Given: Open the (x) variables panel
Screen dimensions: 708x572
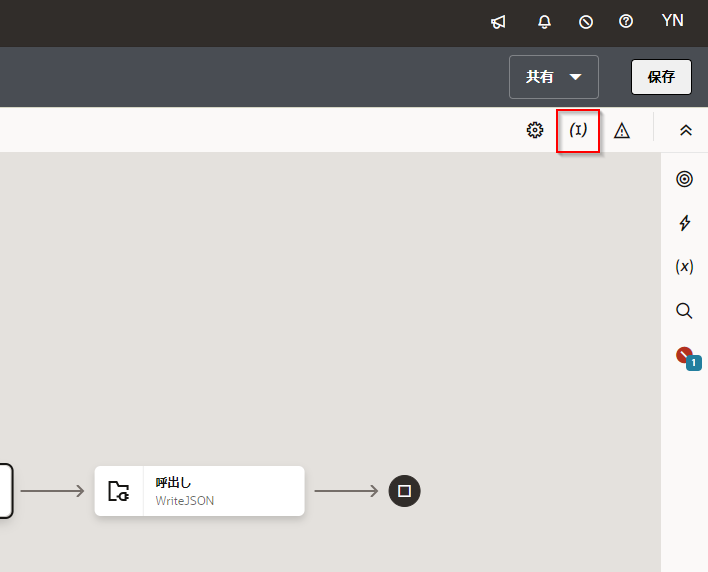Looking at the screenshot, I should (x=684, y=266).
